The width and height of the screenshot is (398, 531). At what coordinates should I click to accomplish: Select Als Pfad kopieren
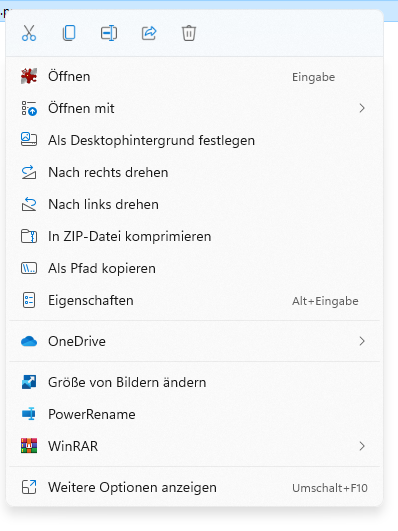pyautogui.click(x=194, y=268)
